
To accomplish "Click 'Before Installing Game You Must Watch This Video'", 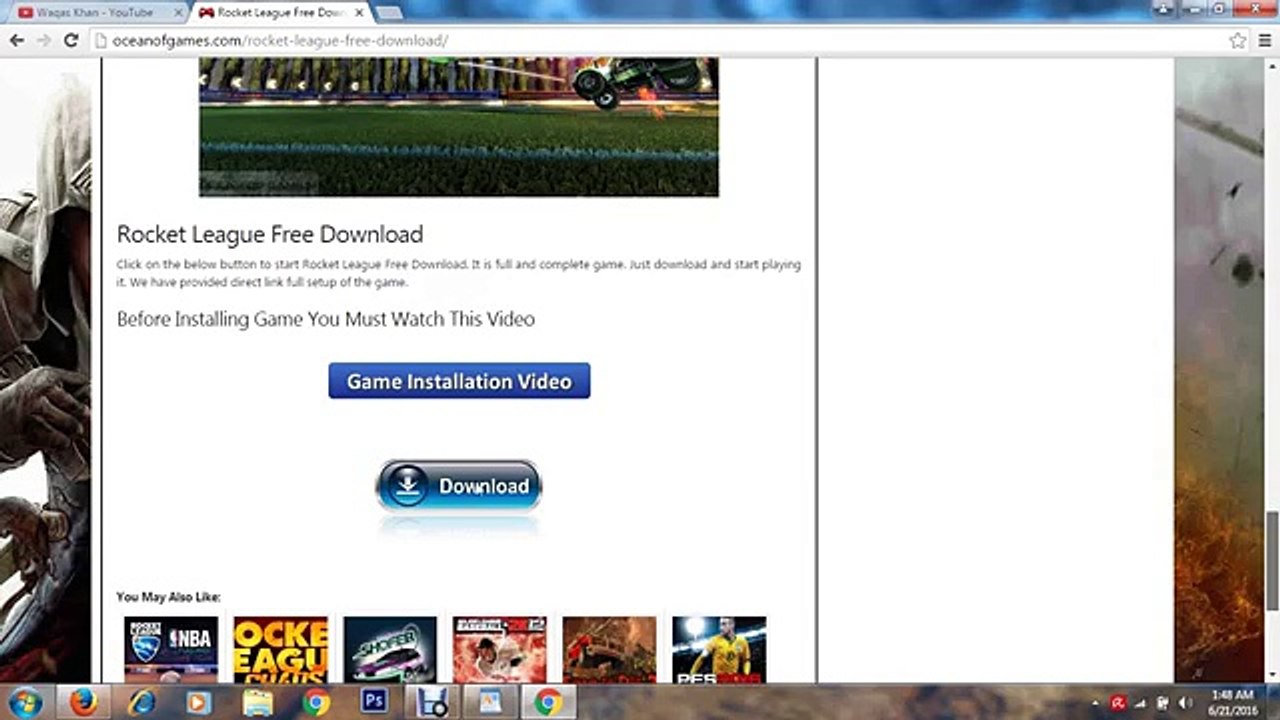I will click(326, 319).
